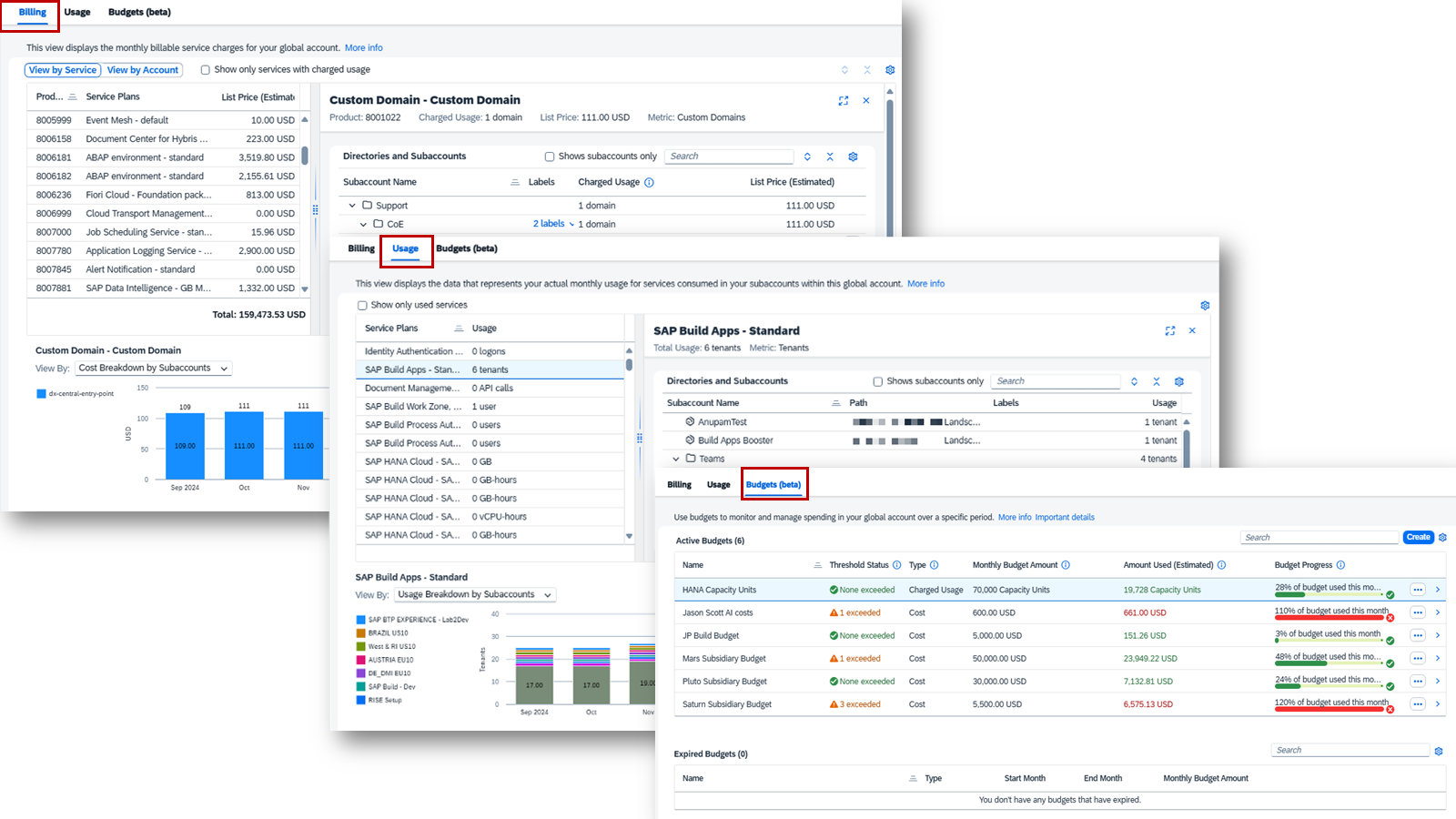
Task: Tick Shows subaccounts only in SAP Build Apps panel
Action: click(878, 381)
